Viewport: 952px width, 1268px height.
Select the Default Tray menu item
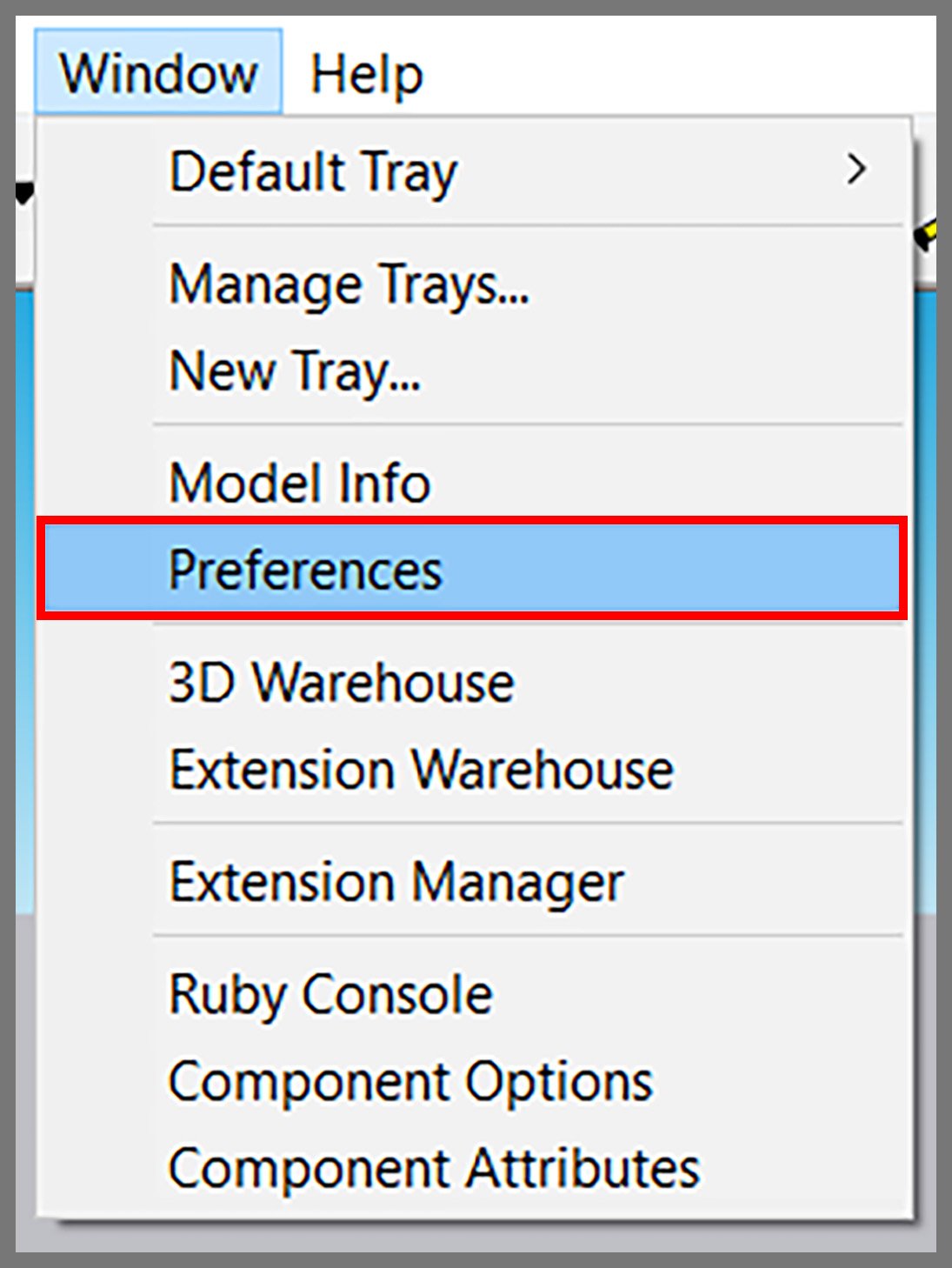click(472, 170)
